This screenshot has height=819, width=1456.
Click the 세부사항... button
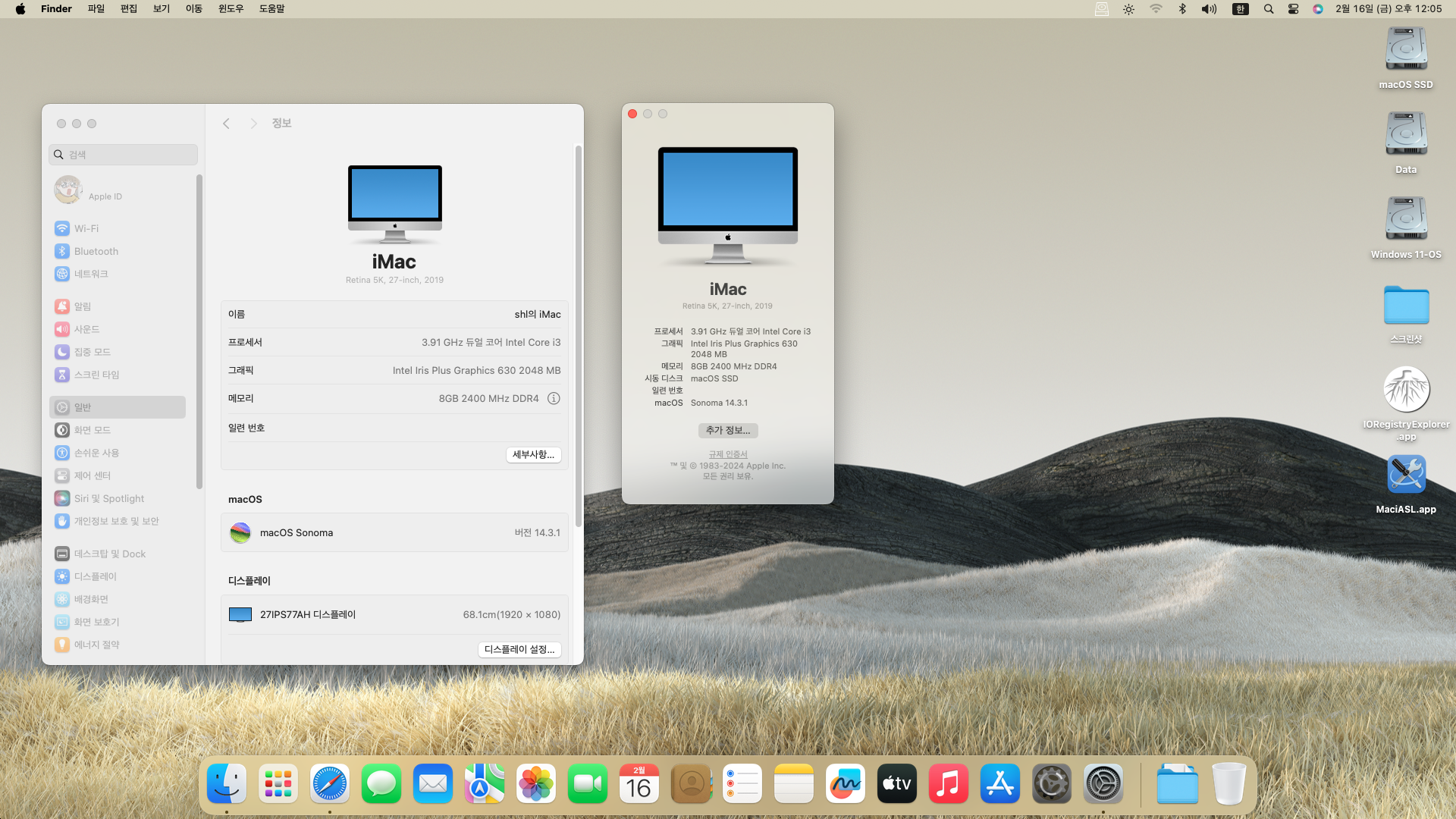coord(534,455)
